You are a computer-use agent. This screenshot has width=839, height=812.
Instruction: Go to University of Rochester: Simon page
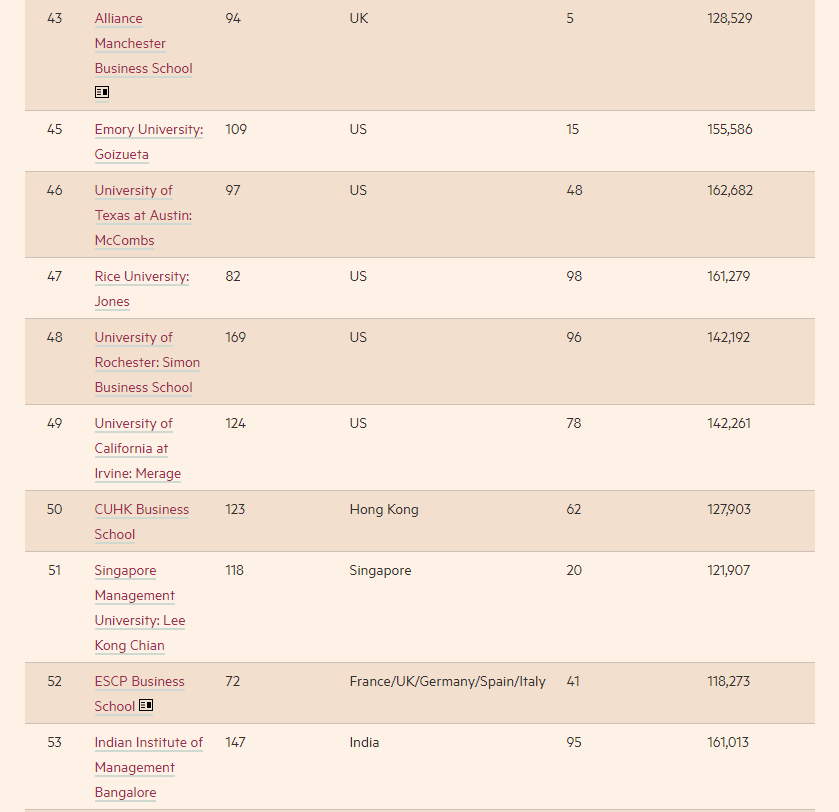147,362
